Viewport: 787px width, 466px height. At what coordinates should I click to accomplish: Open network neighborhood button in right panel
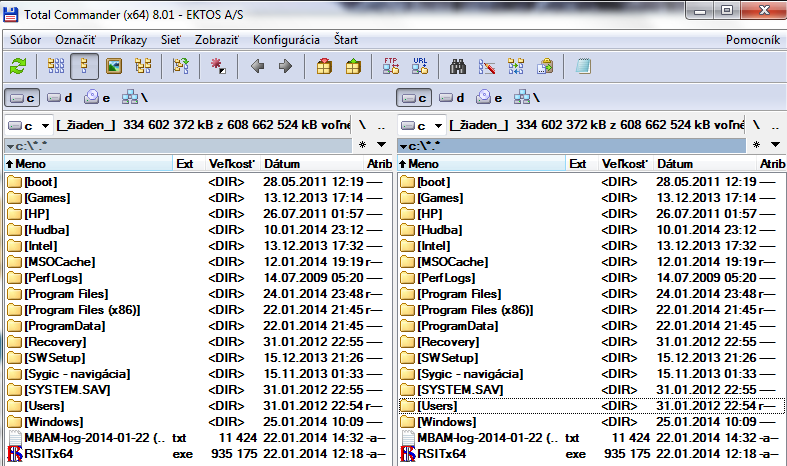pyautogui.click(x=527, y=98)
